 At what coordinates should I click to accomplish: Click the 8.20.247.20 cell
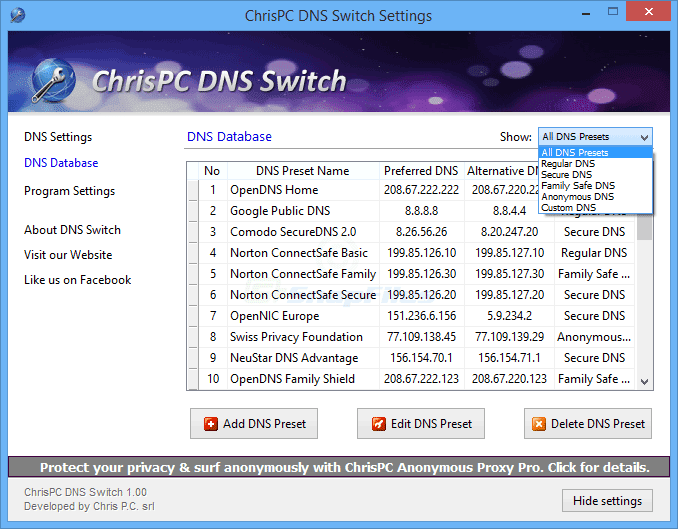coord(509,232)
